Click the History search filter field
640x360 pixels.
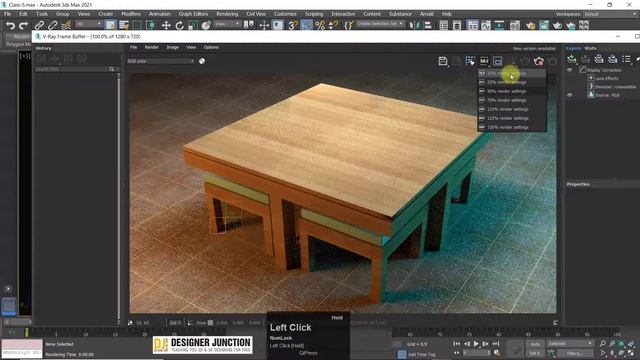71,69
